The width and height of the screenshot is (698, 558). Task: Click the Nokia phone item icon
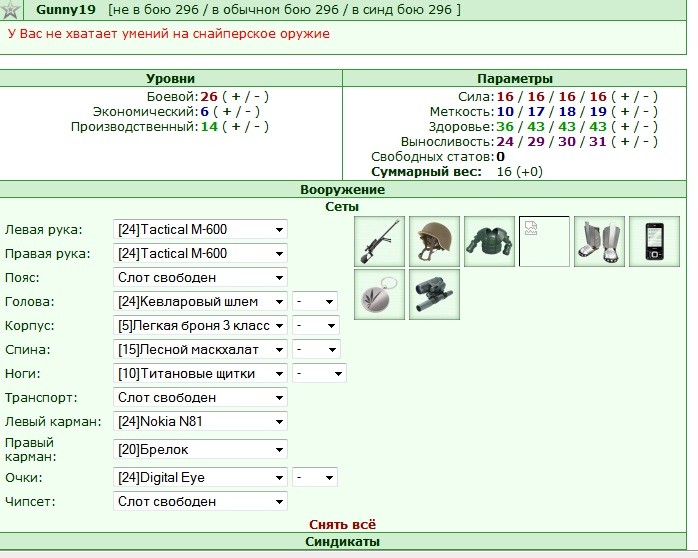pos(654,242)
